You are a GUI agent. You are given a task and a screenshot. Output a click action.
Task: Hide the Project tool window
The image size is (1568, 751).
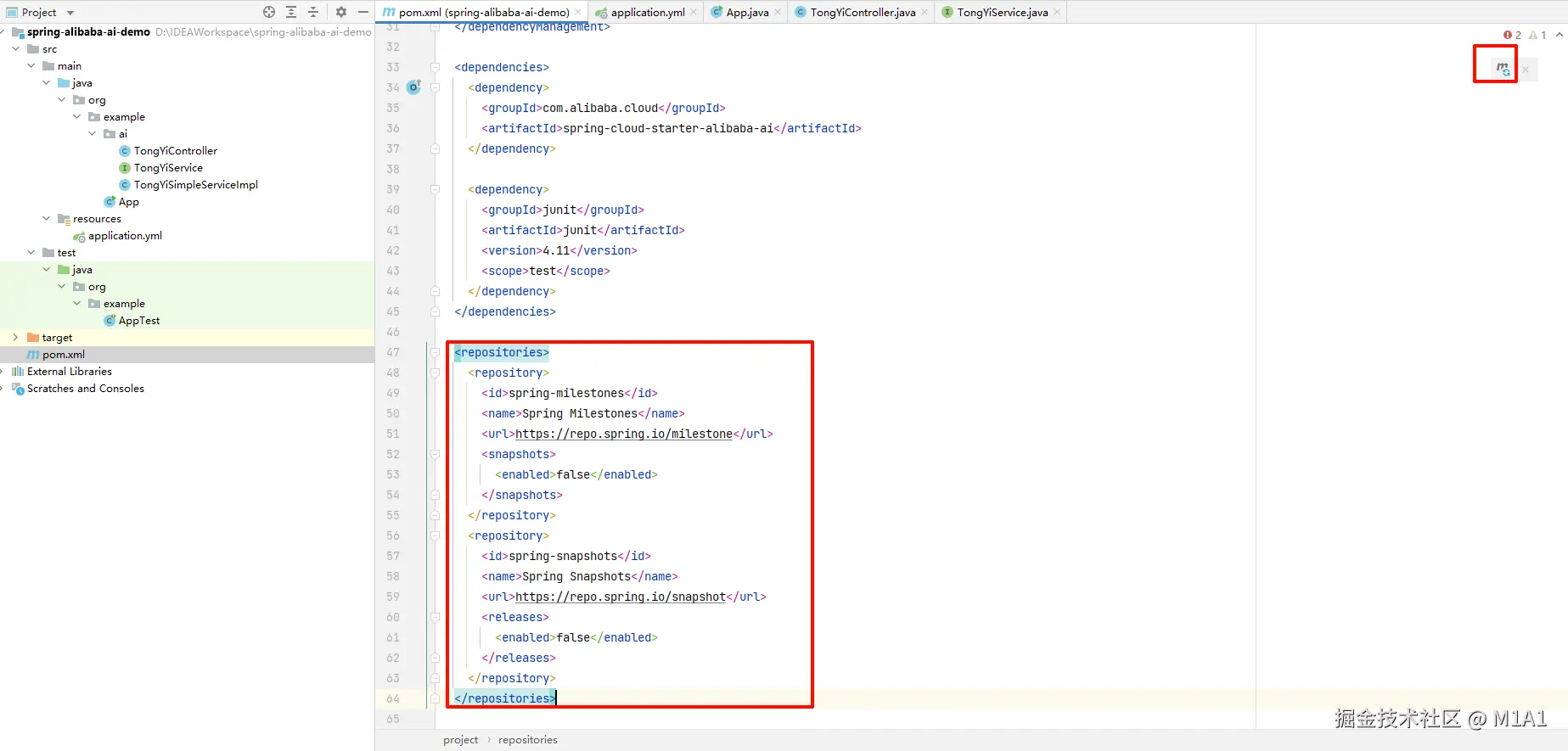coord(363,12)
